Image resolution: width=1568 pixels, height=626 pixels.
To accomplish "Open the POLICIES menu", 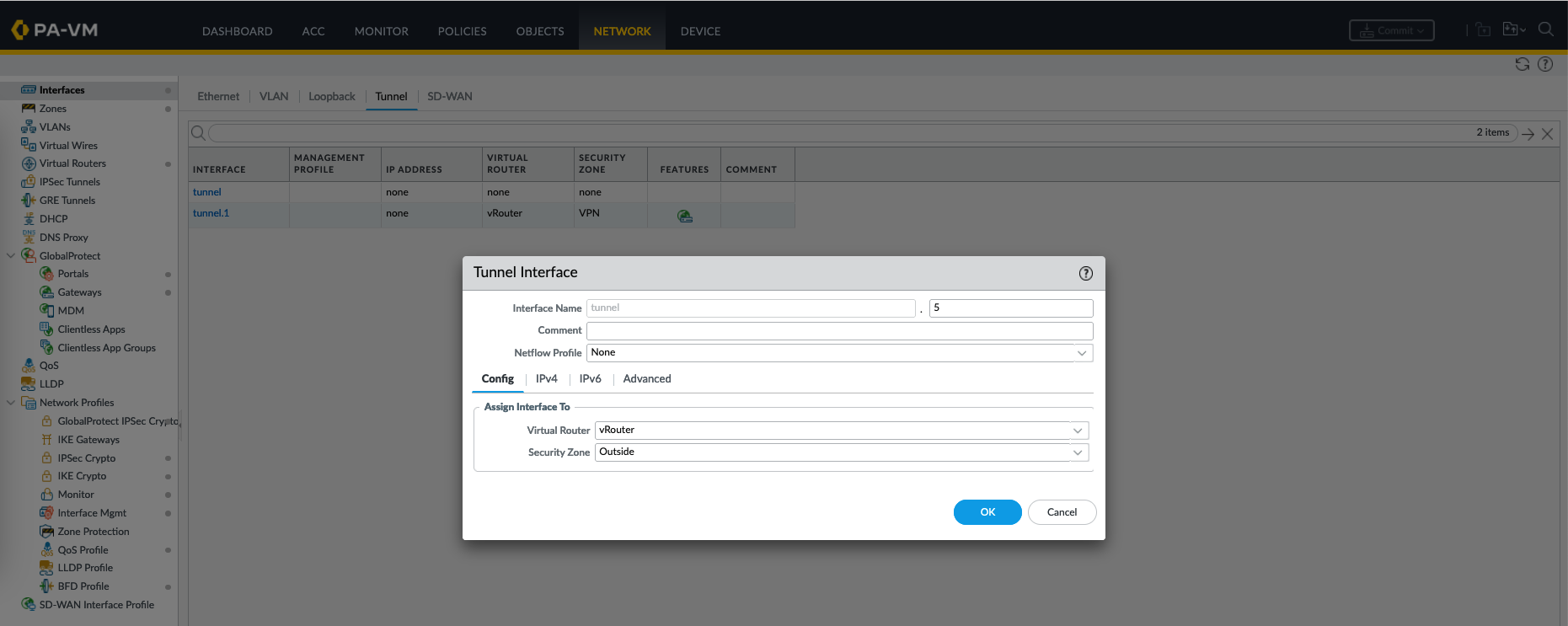I will [x=462, y=31].
